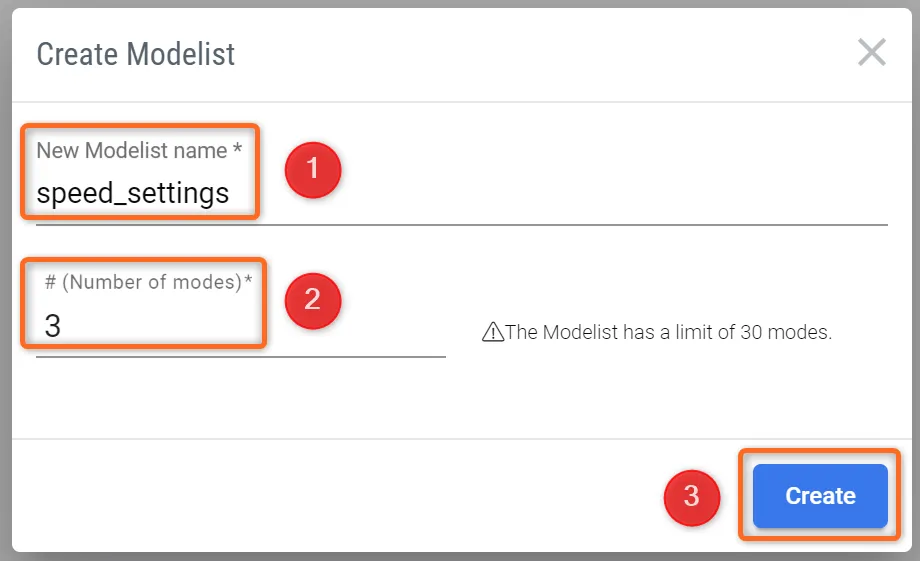
Task: Click the asterisk after New Modelist name
Action: coord(237,151)
